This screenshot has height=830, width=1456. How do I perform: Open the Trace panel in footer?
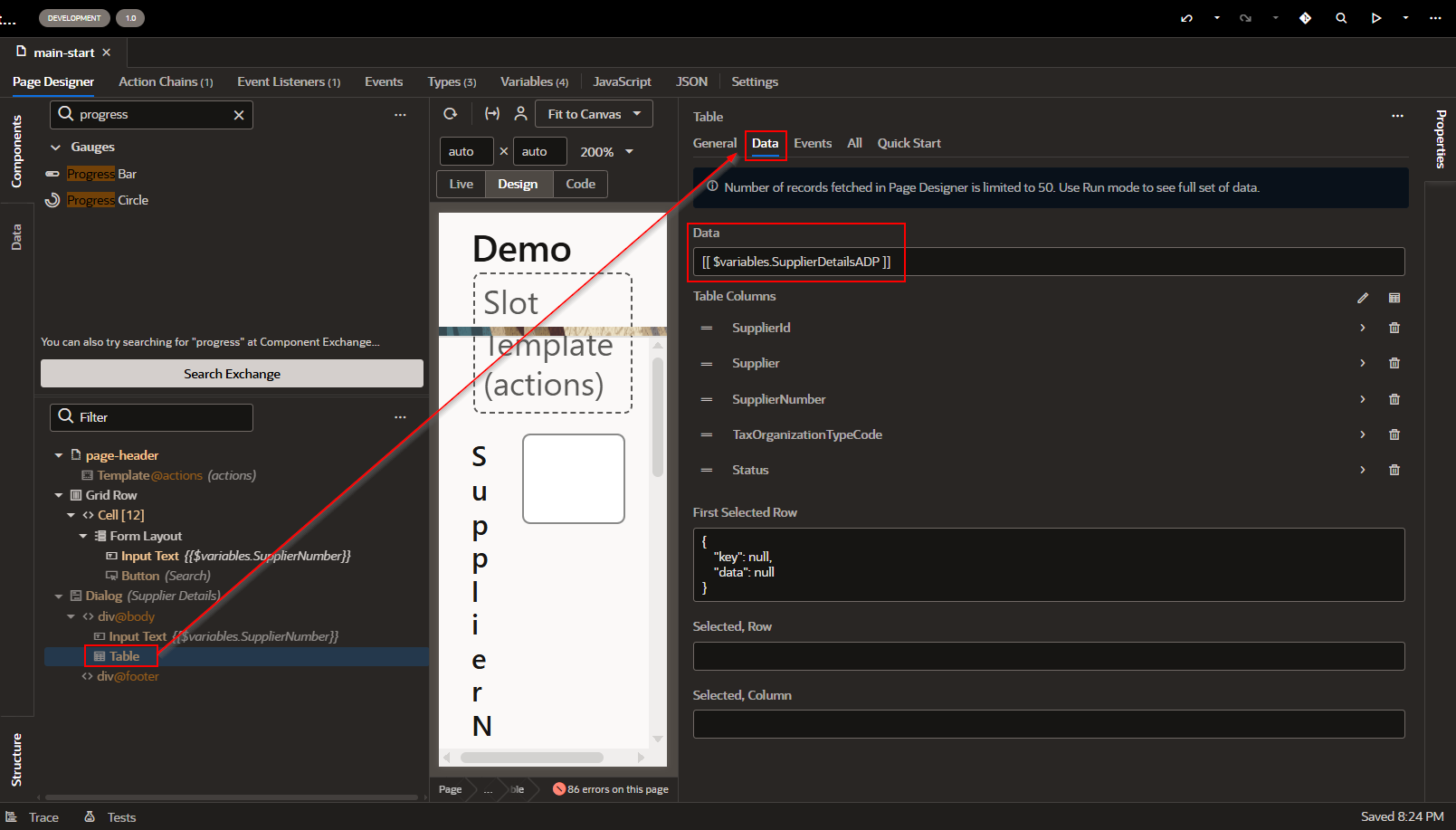pyautogui.click(x=33, y=817)
